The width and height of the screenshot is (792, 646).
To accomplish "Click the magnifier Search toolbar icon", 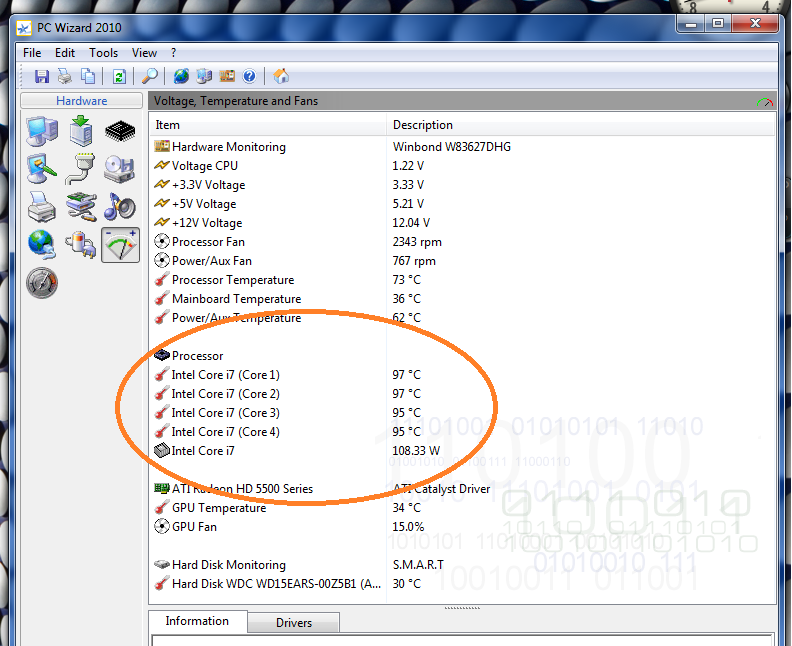I will (x=150, y=76).
